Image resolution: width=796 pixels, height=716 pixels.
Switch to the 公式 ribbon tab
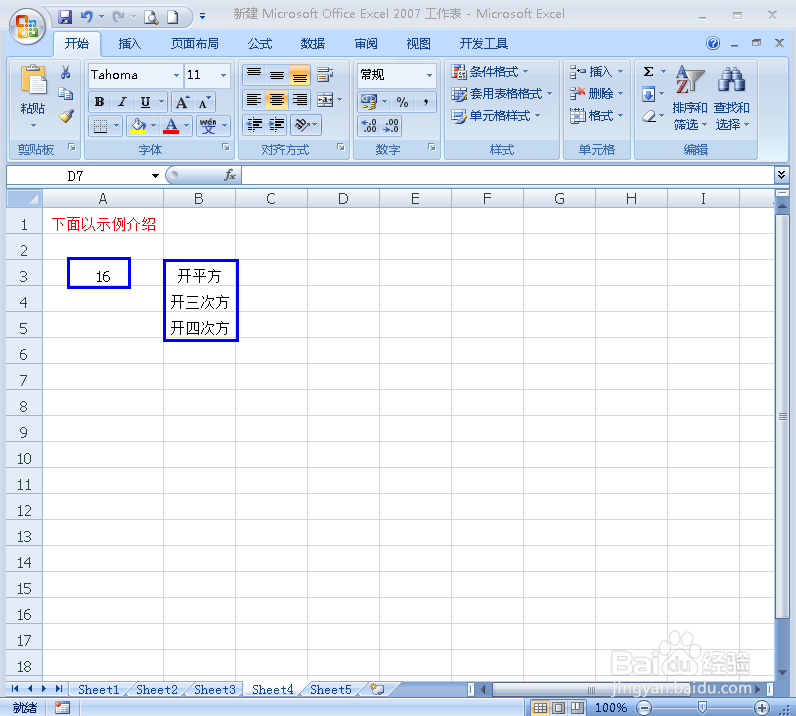pos(260,44)
